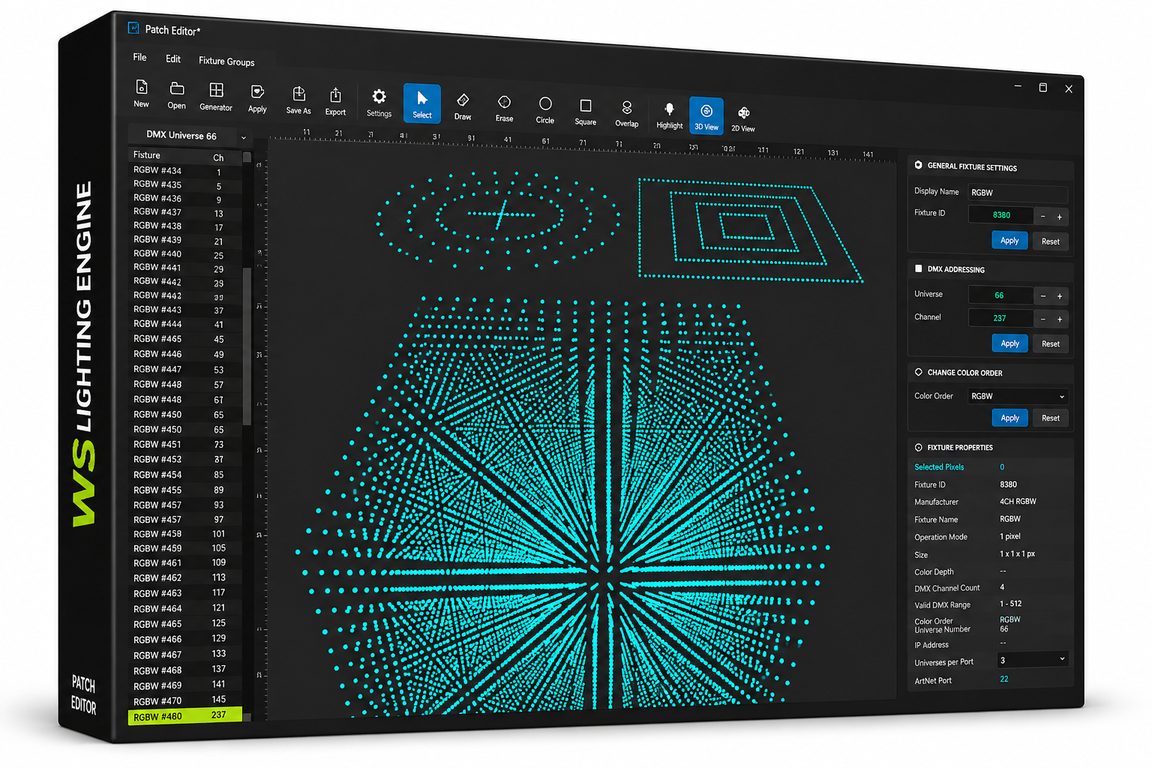
Task: Select fixture row RGBW #455
Action: [x=185, y=489]
